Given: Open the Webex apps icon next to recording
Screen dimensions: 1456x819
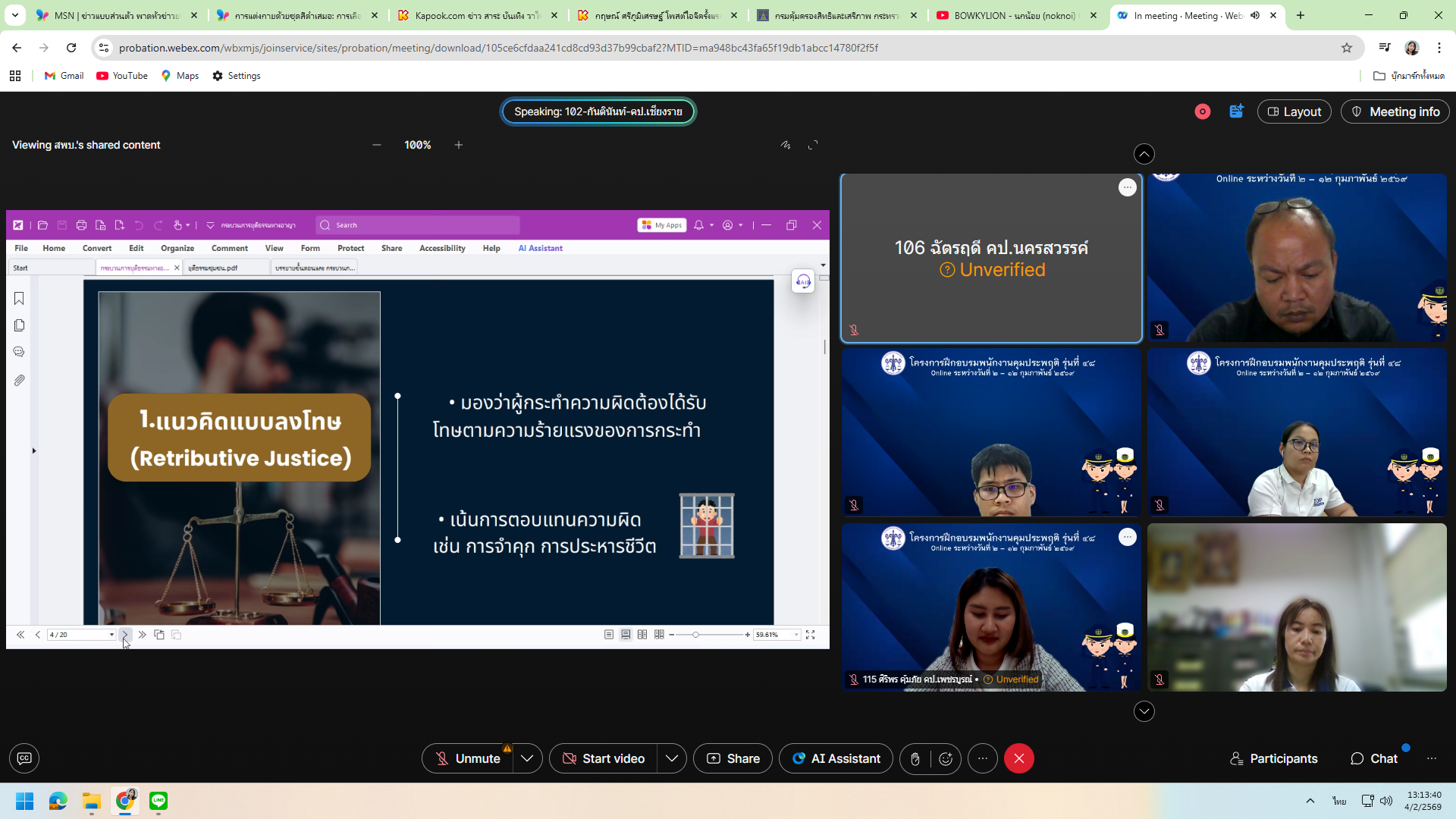Looking at the screenshot, I should pos(1237,111).
